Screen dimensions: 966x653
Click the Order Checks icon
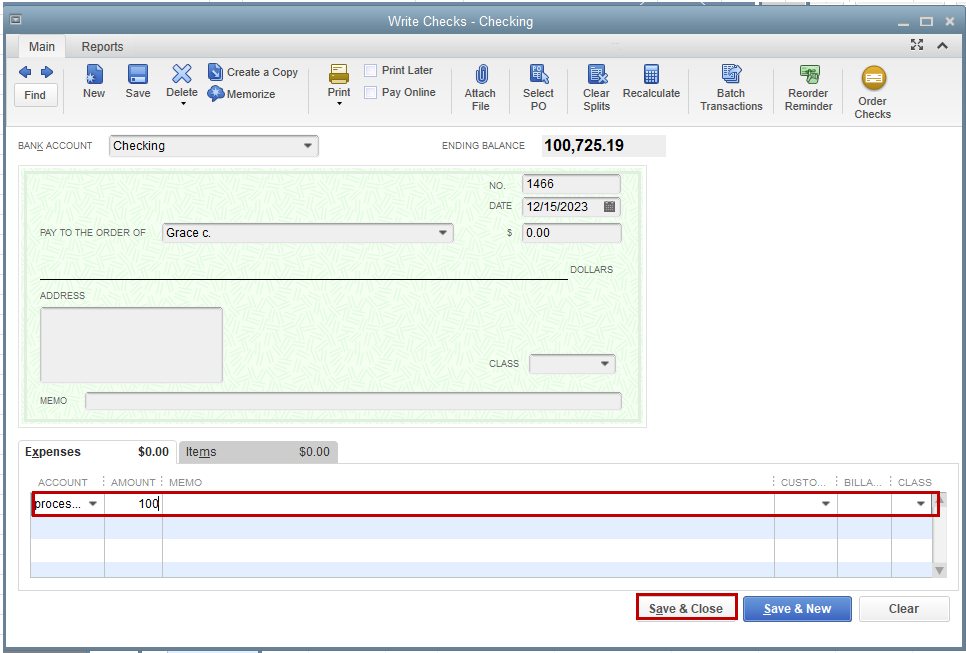872,90
